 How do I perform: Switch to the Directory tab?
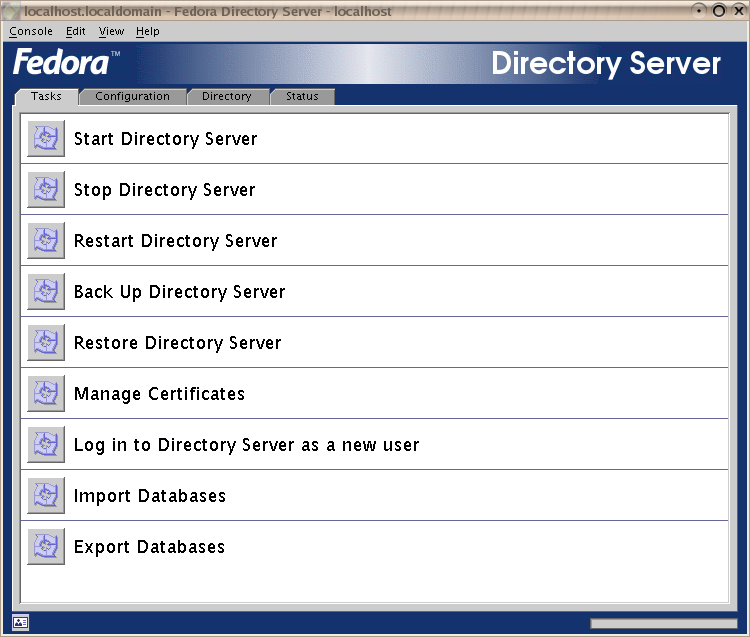(x=227, y=97)
